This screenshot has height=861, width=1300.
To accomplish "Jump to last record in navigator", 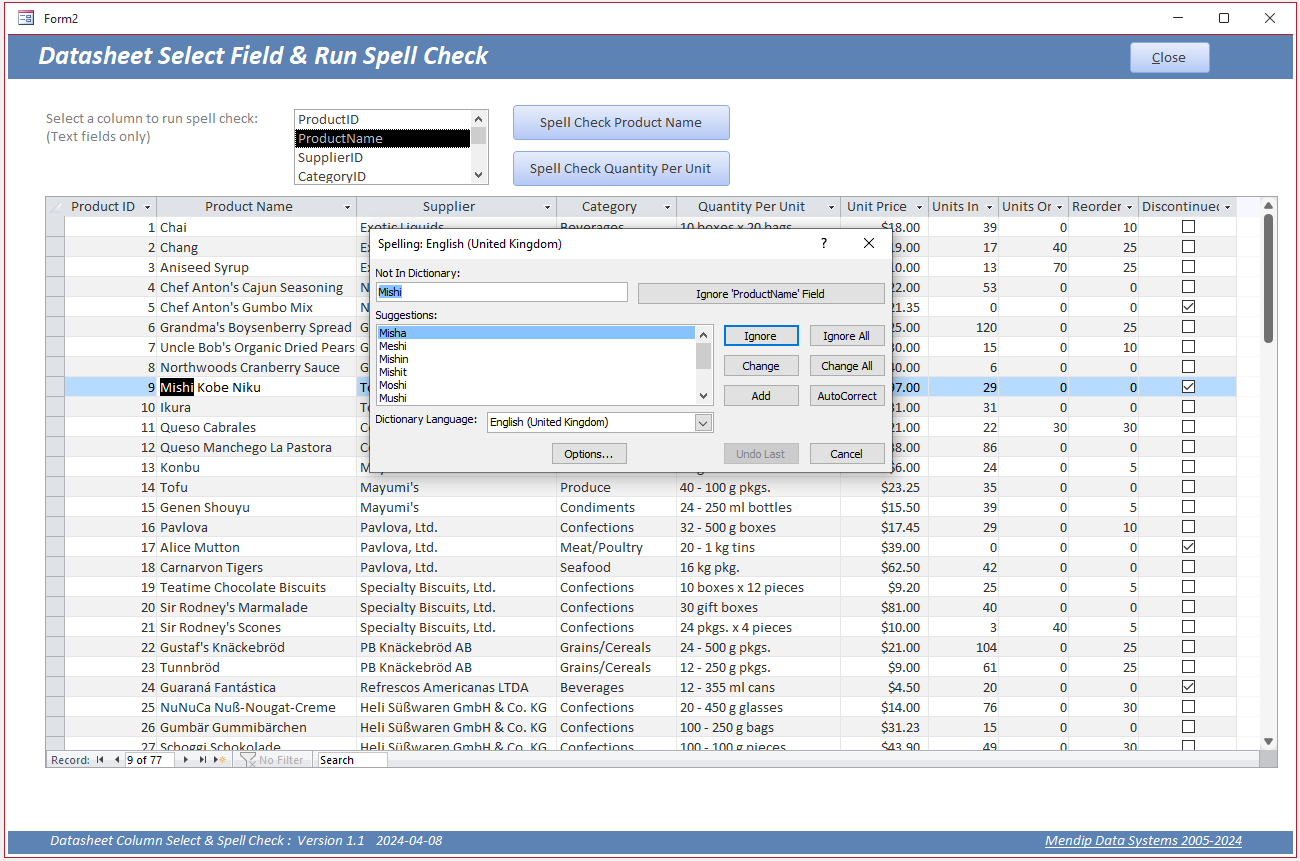I will pos(202,760).
